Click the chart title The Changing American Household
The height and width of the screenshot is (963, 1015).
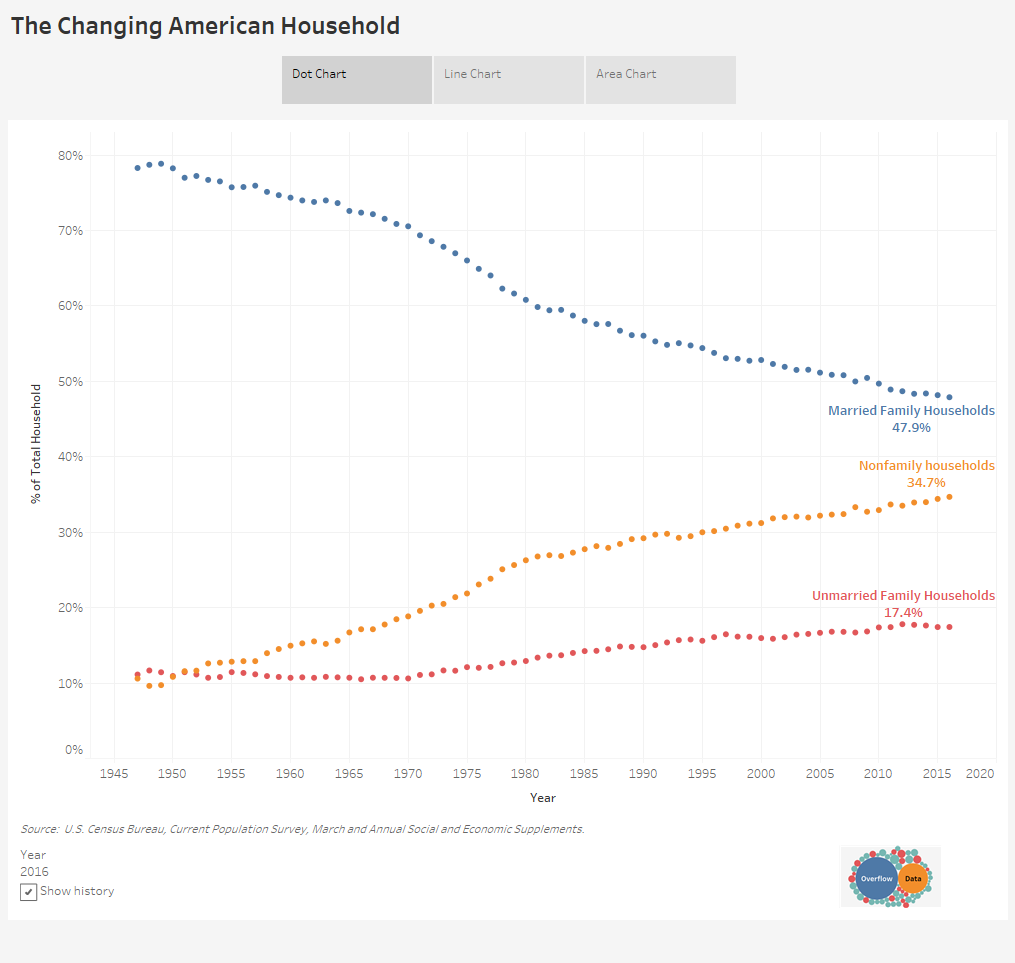click(205, 25)
